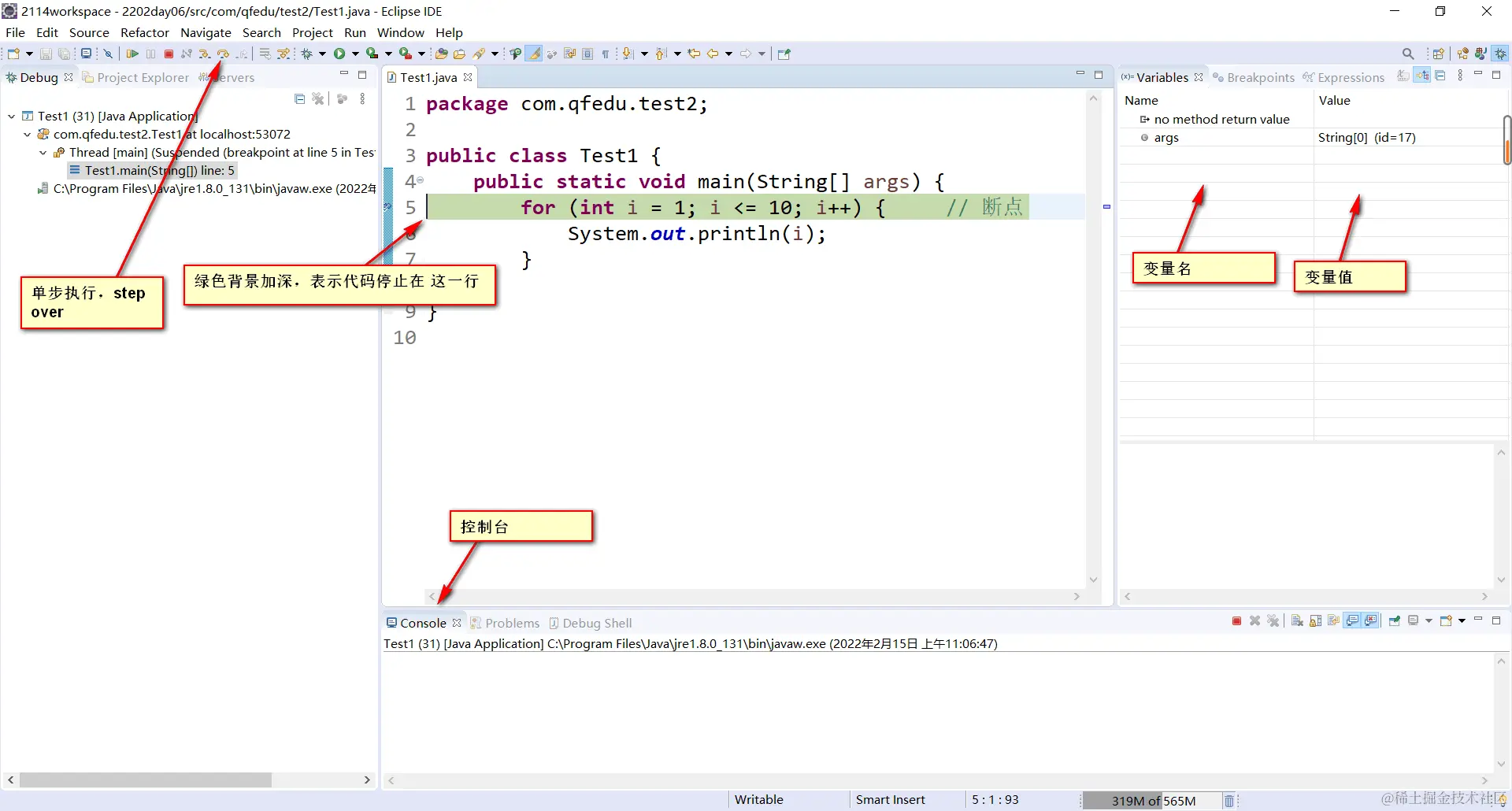Viewport: 1512px width, 811px height.
Task: Click the Remove All Terminated Launches icon in the Debug view
Action: [318, 98]
